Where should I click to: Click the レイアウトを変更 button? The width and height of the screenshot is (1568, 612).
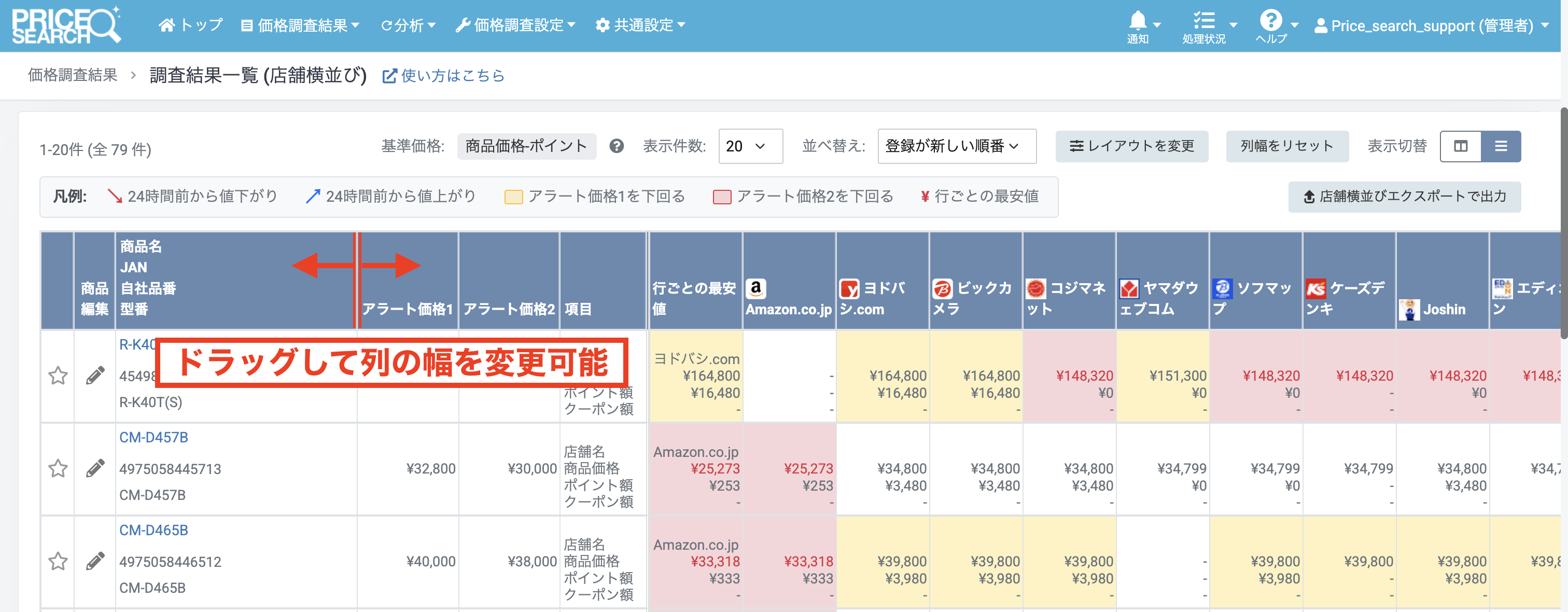tap(1131, 146)
